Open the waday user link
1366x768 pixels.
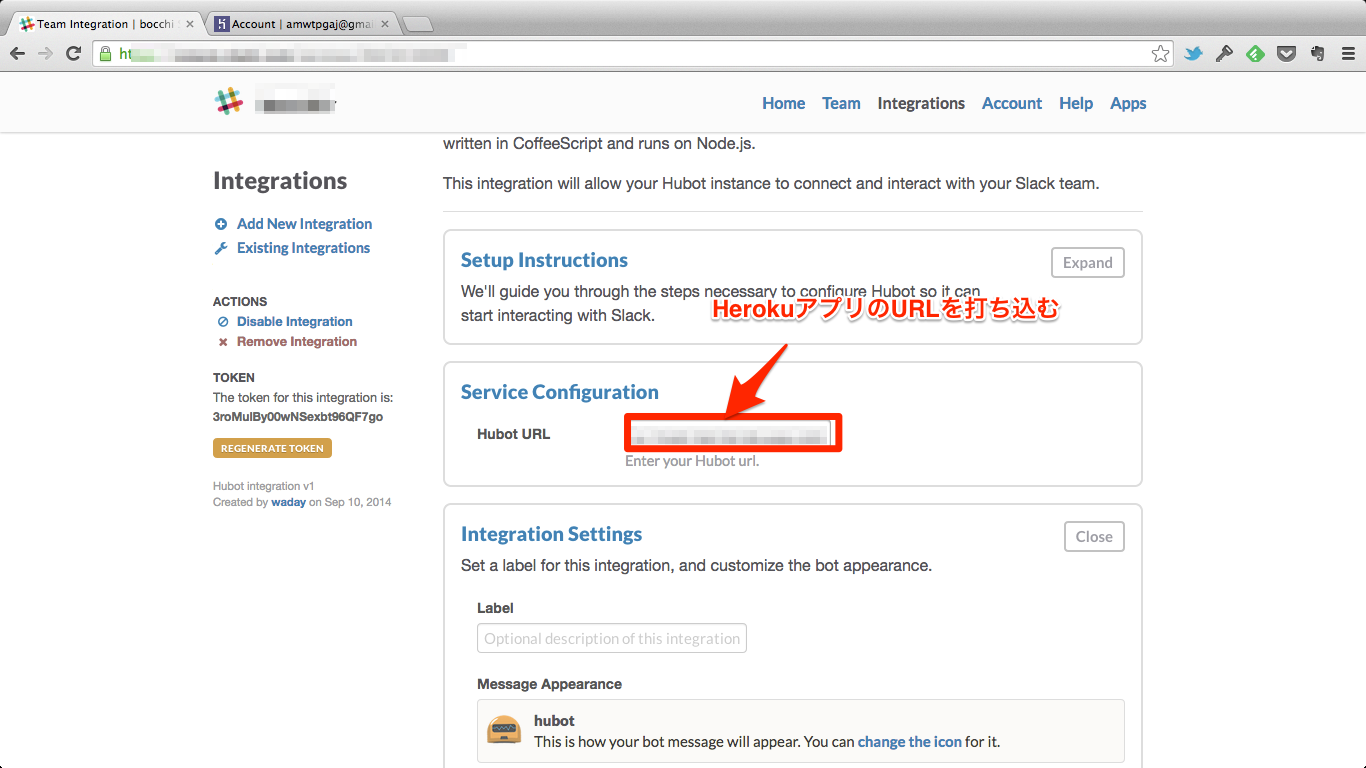288,502
